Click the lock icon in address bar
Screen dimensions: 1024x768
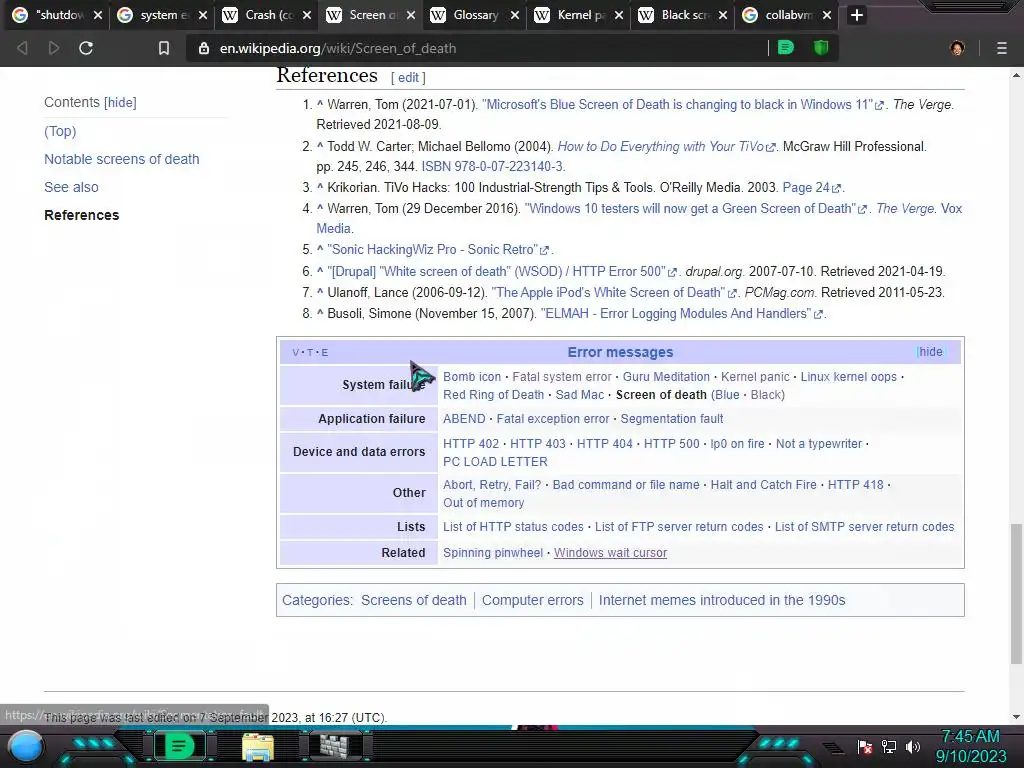204,48
